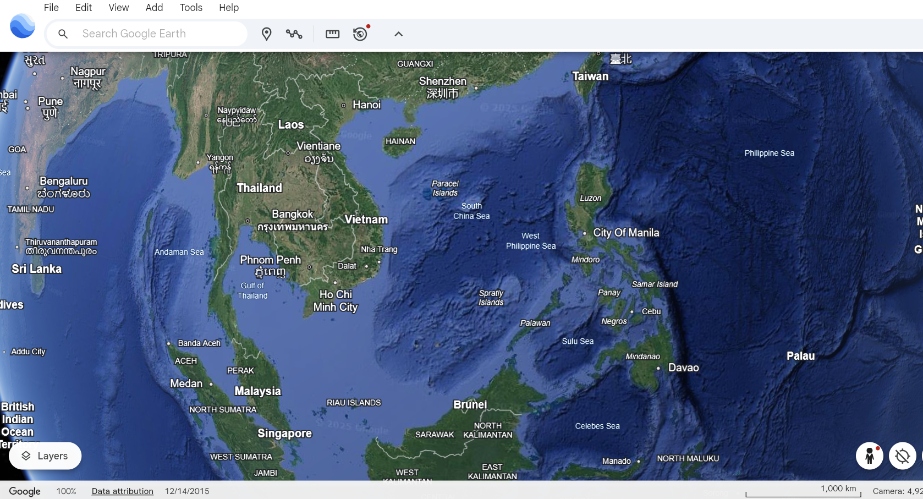The image size is (923, 499).
Task: Select the Hanoi city label
Action: (367, 105)
